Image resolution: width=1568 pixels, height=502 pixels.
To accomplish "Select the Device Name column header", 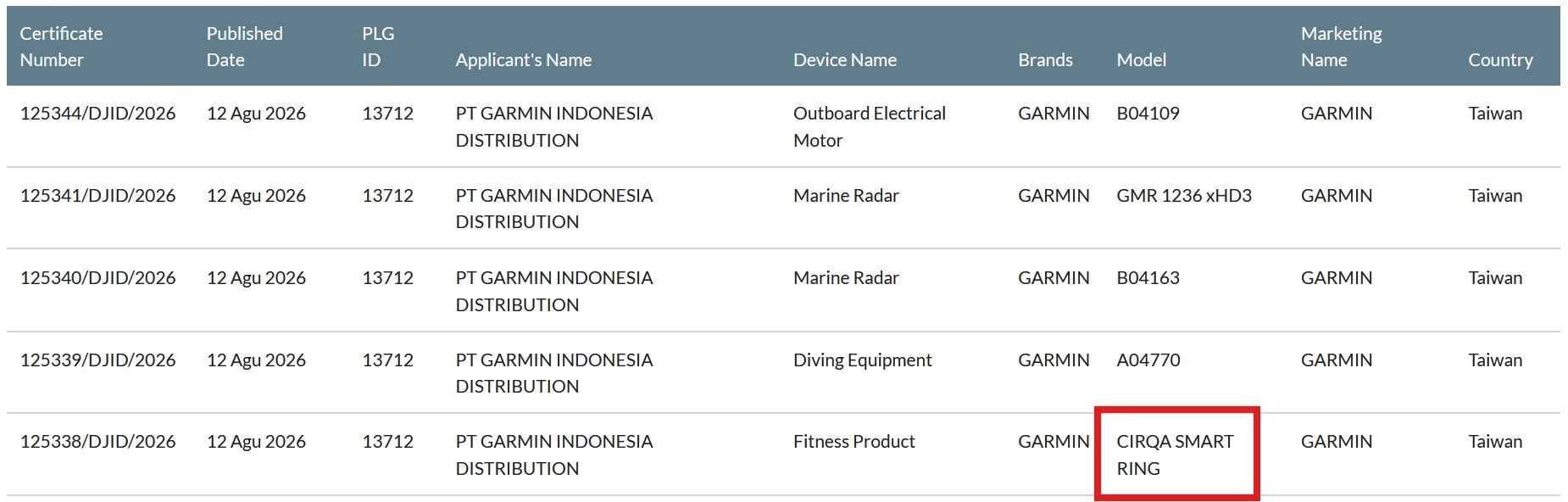I will [844, 60].
